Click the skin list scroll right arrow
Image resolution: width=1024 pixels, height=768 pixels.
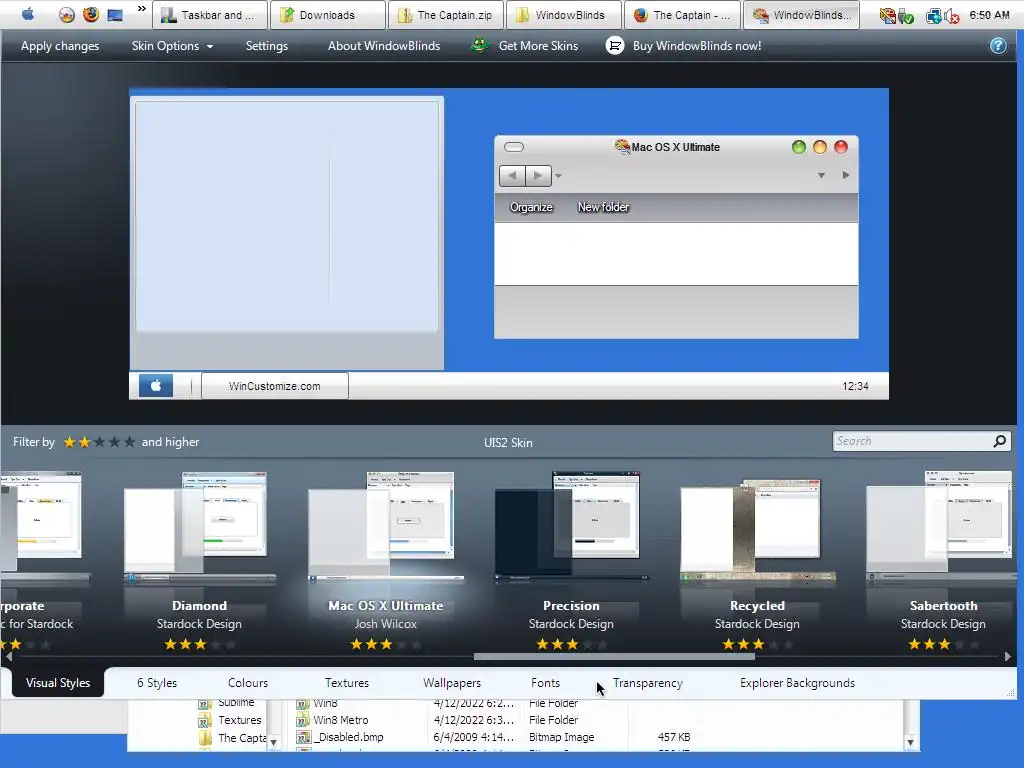pos(1008,656)
